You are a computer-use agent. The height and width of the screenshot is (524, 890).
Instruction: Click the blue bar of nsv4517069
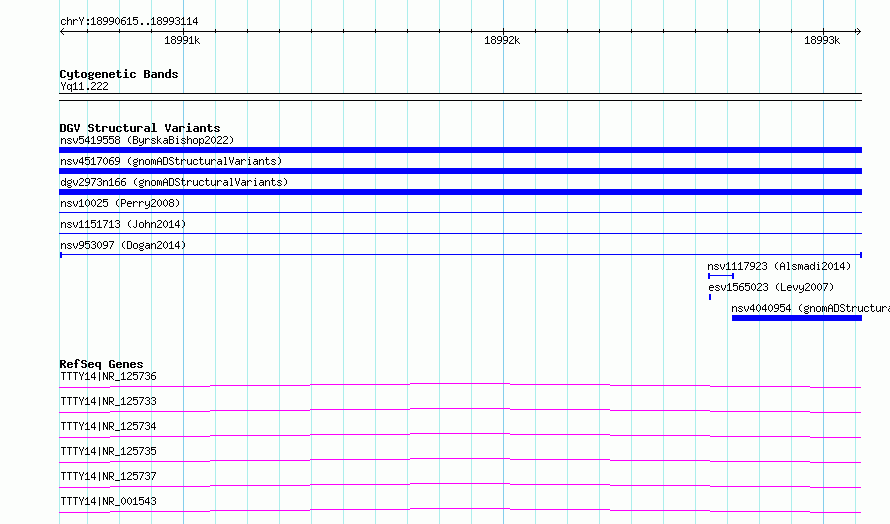[460, 171]
